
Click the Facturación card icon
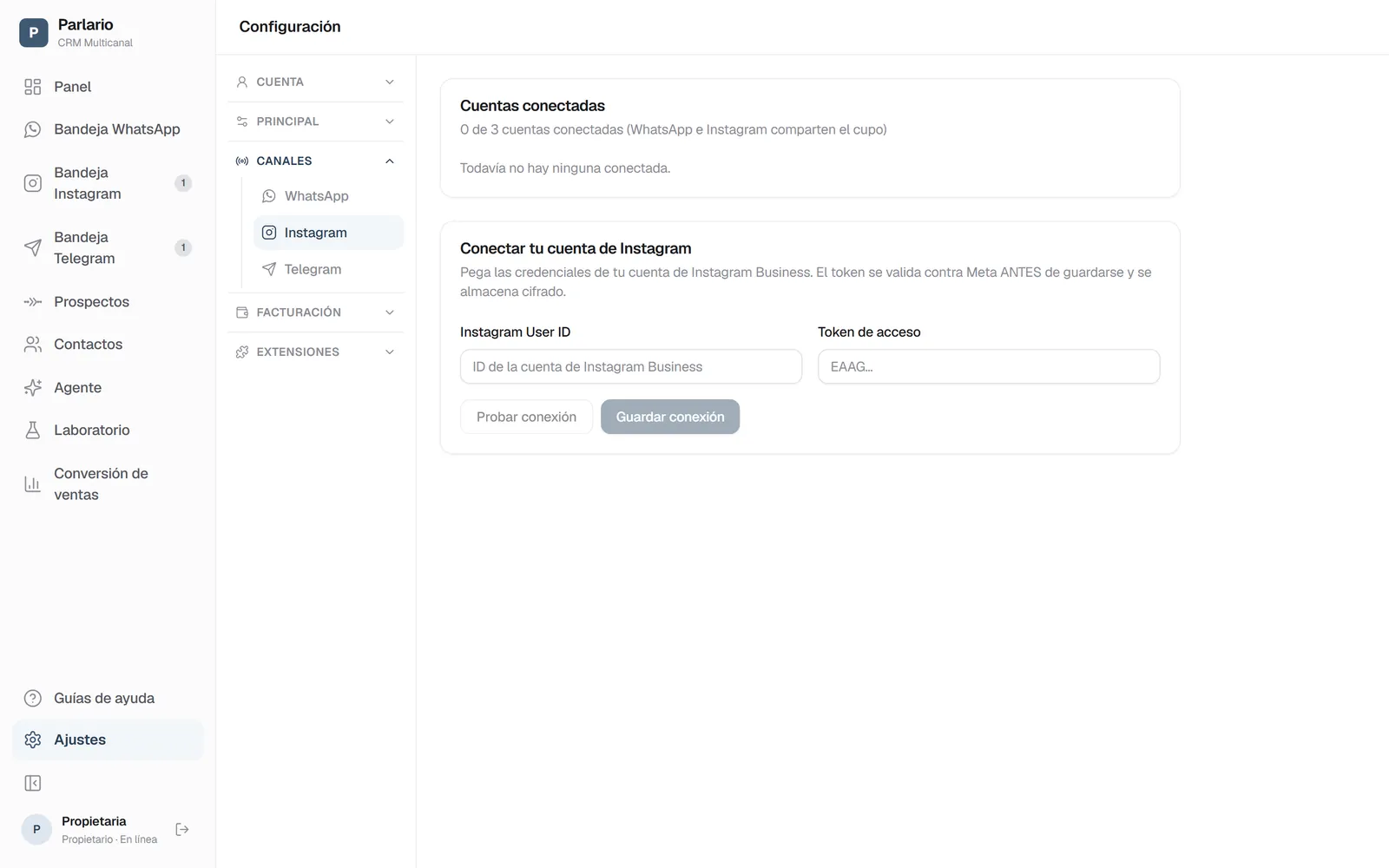pos(242,312)
